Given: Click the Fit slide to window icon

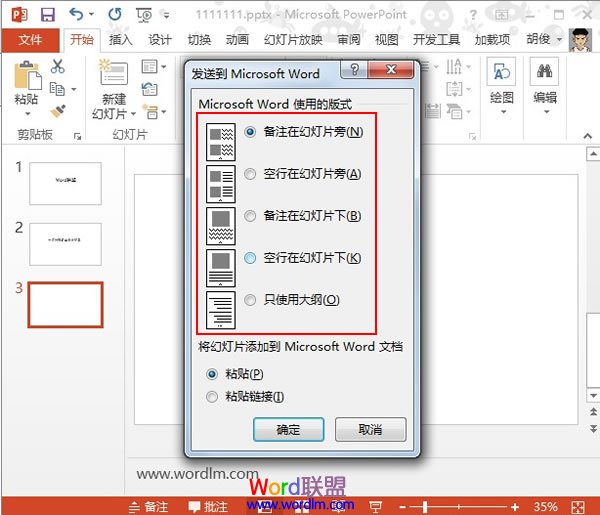Looking at the screenshot, I should [578, 507].
